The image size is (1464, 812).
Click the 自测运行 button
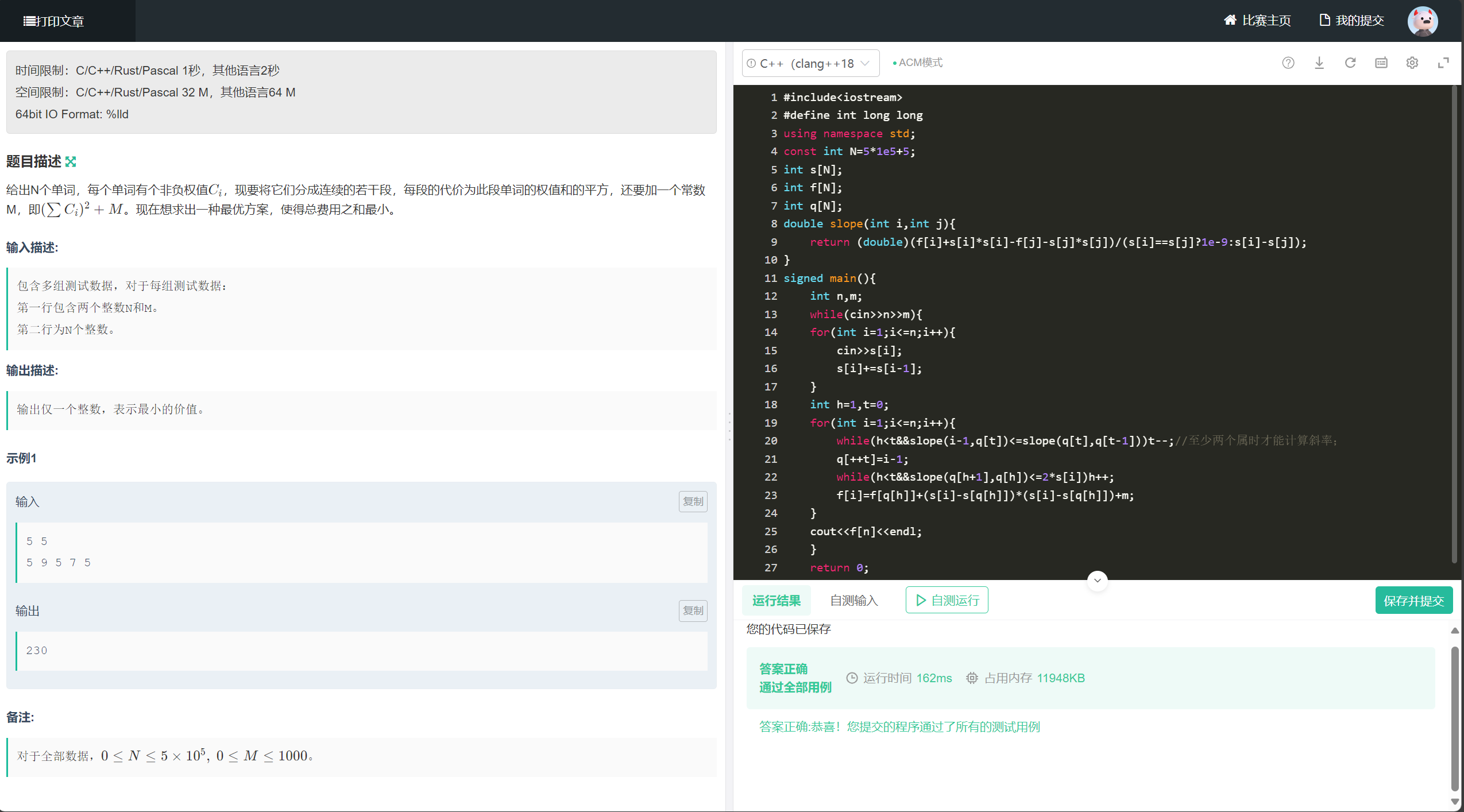(947, 601)
